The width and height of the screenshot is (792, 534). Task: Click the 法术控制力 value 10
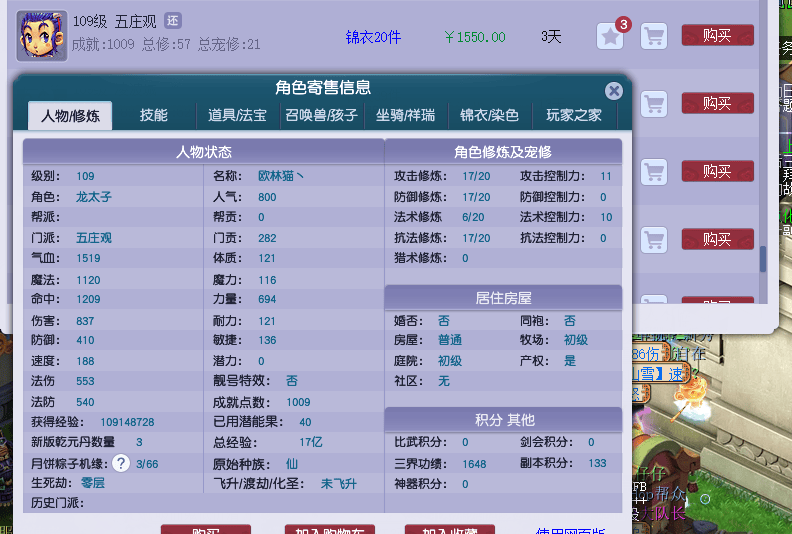coord(606,217)
